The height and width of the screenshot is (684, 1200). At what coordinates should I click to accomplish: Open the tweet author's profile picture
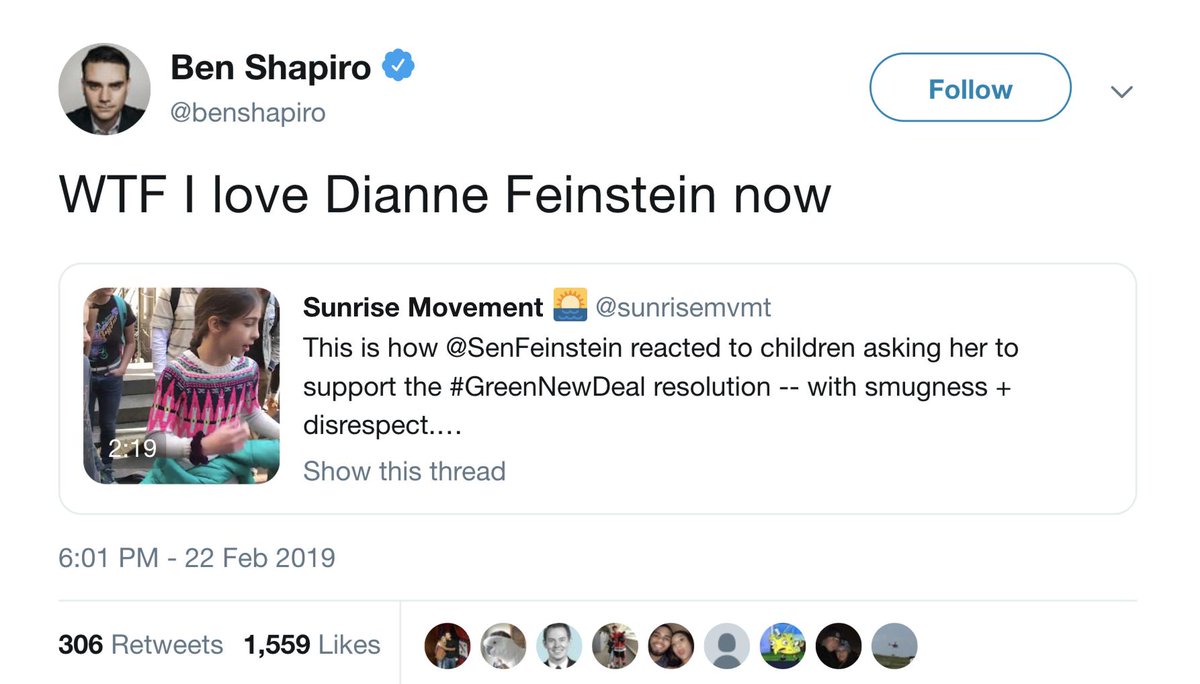[x=105, y=90]
